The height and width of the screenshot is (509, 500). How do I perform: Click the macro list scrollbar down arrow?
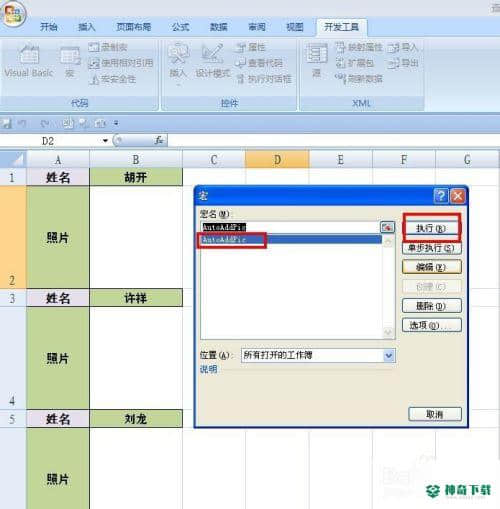[388, 332]
